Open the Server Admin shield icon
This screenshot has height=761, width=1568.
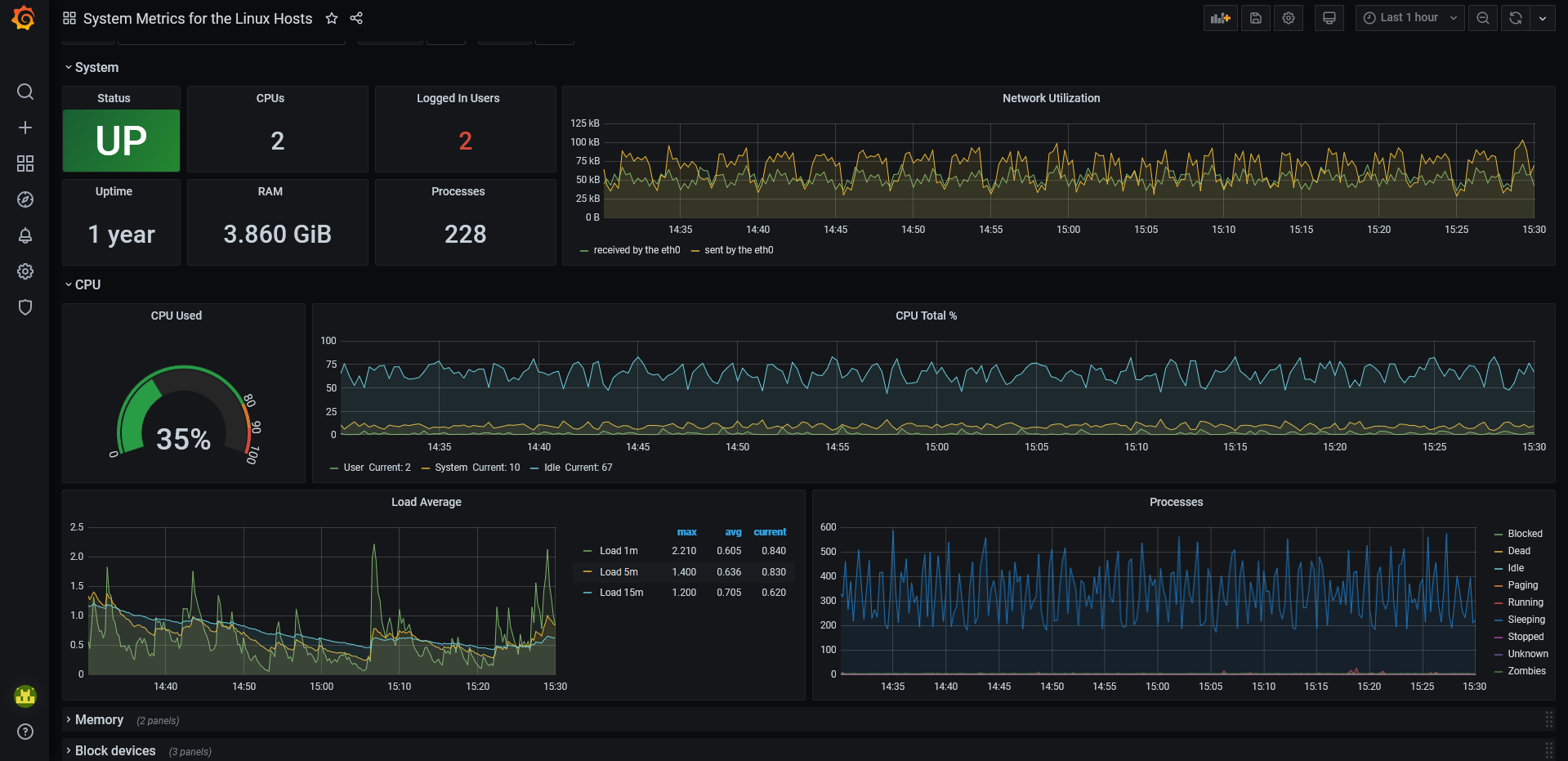point(25,307)
